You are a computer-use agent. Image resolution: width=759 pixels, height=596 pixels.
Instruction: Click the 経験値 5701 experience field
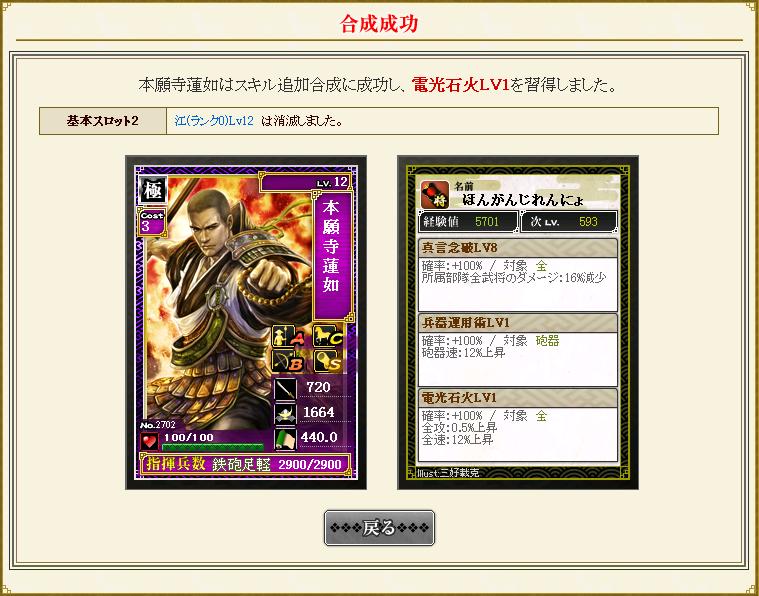[468, 222]
